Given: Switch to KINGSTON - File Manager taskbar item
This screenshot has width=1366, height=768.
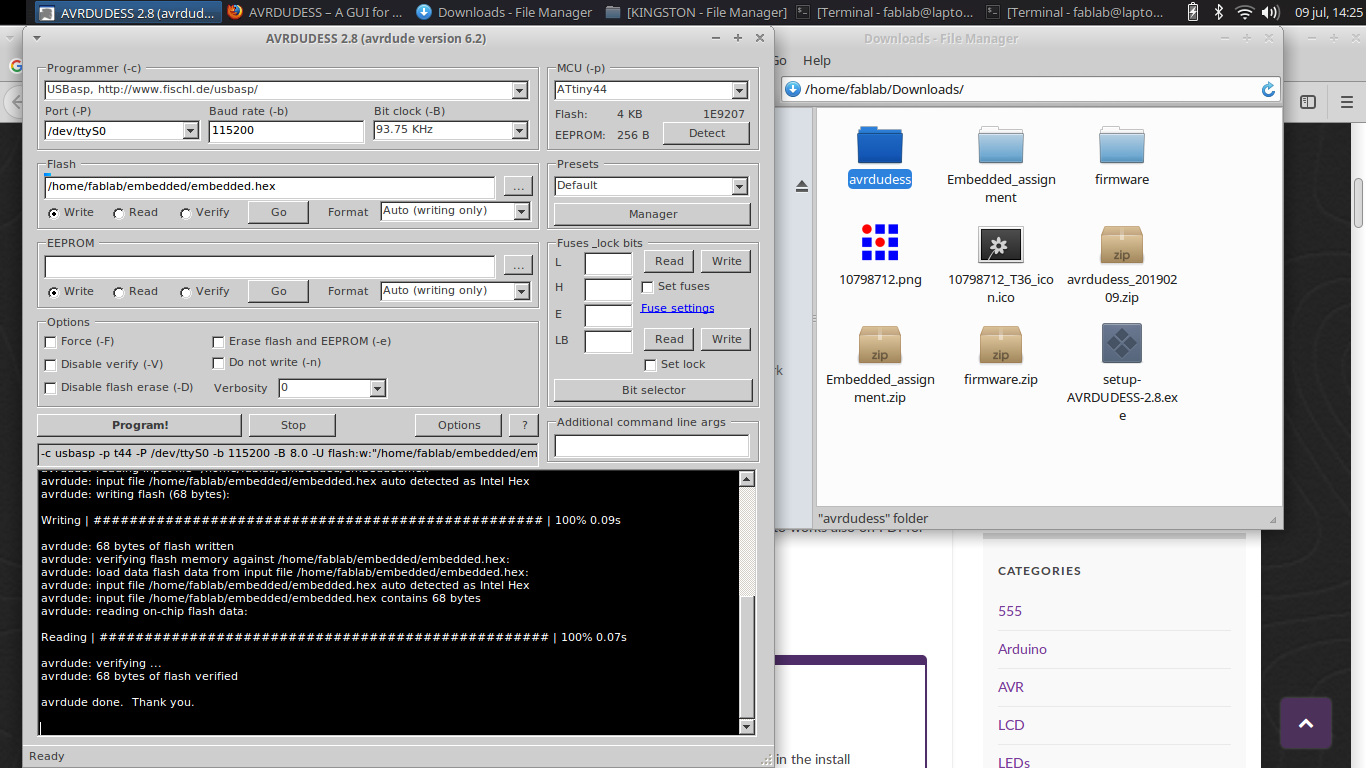Looking at the screenshot, I should 696,12.
